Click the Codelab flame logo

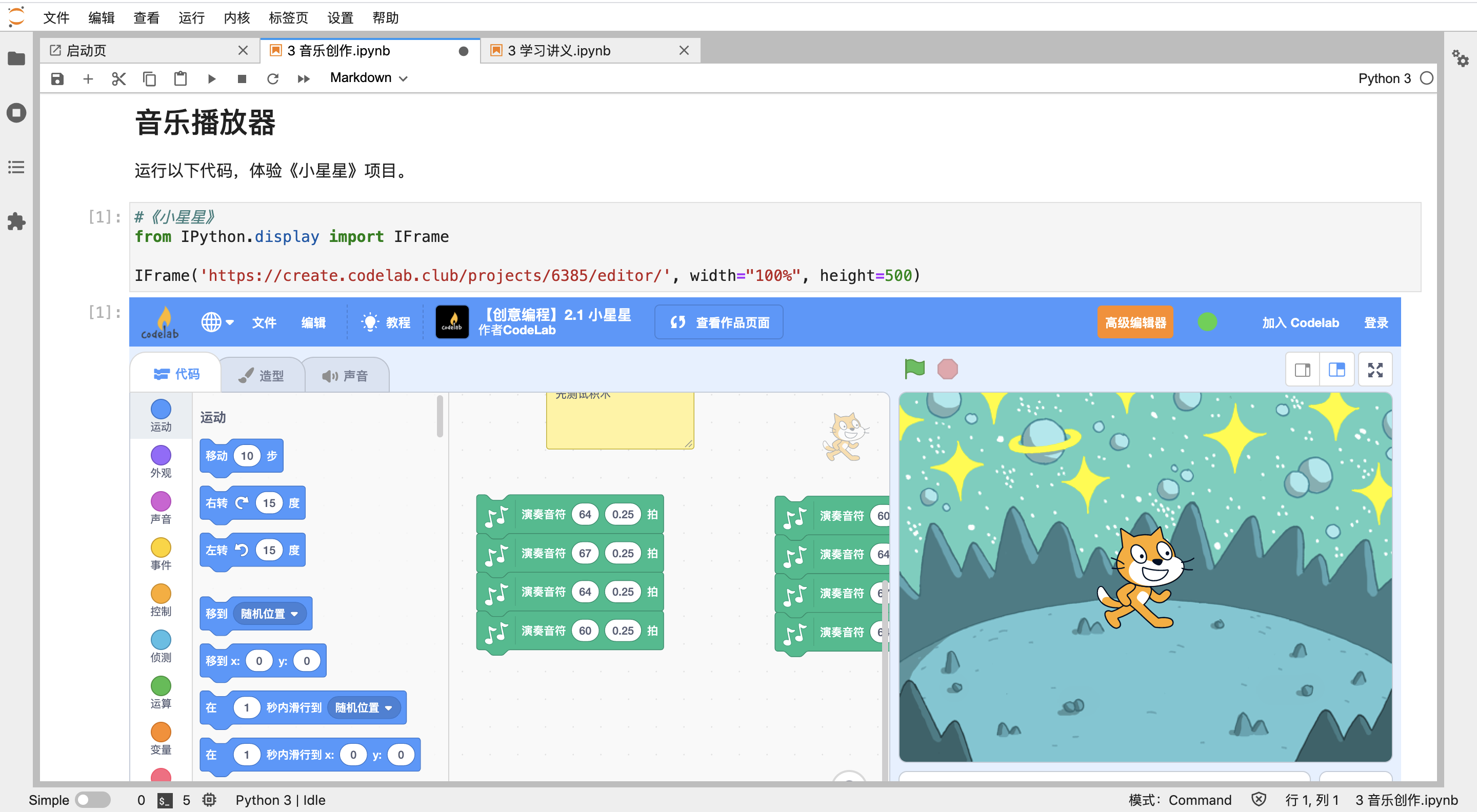pos(160,322)
